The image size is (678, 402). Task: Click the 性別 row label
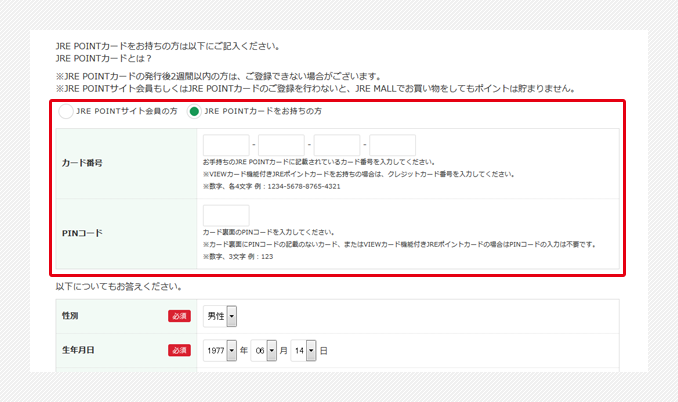click(x=70, y=316)
